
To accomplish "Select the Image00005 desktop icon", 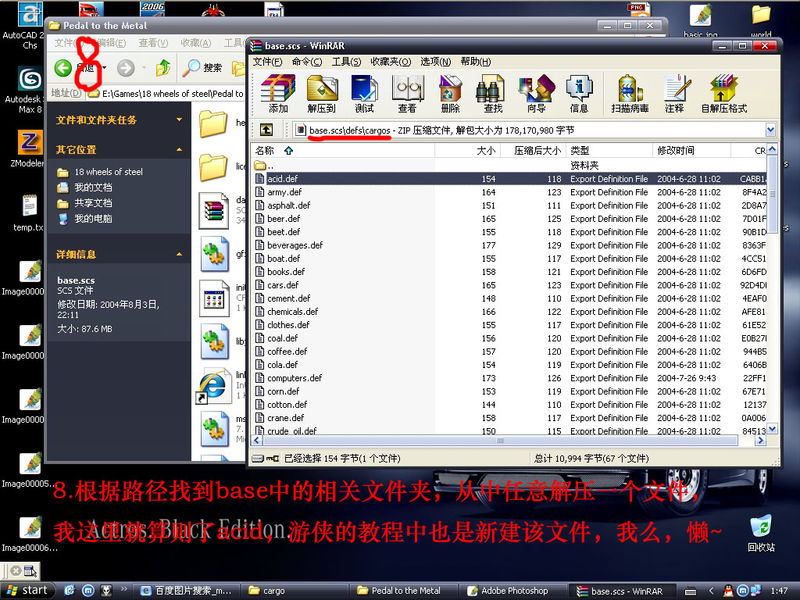I will coord(30,469).
